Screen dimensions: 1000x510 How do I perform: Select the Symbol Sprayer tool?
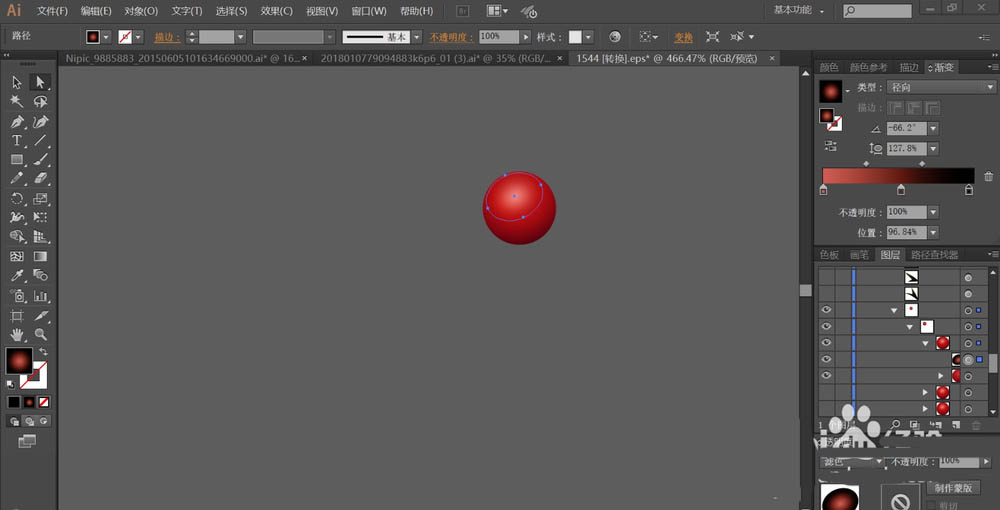[x=17, y=296]
